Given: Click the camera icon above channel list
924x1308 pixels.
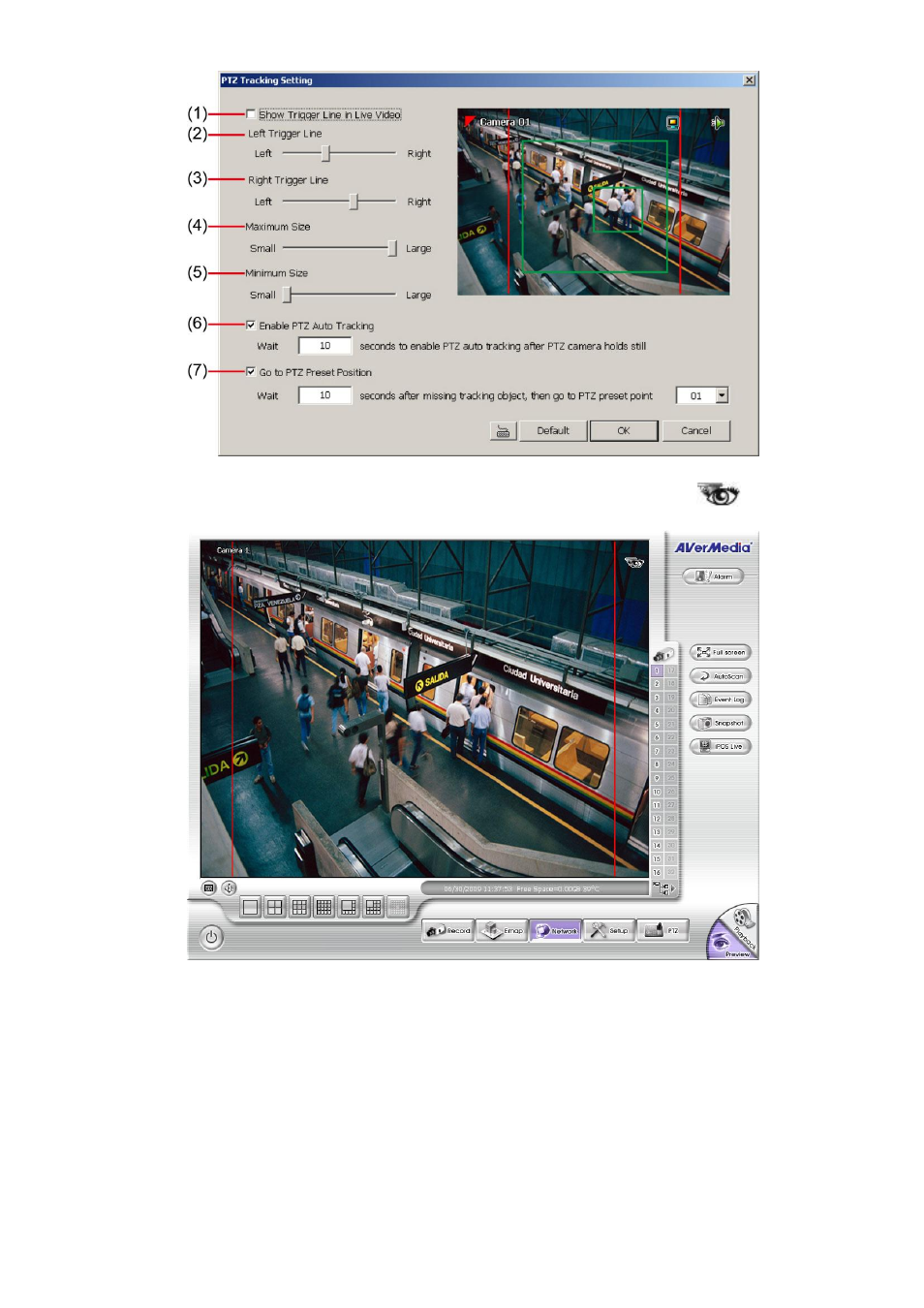Looking at the screenshot, I should (x=663, y=655).
